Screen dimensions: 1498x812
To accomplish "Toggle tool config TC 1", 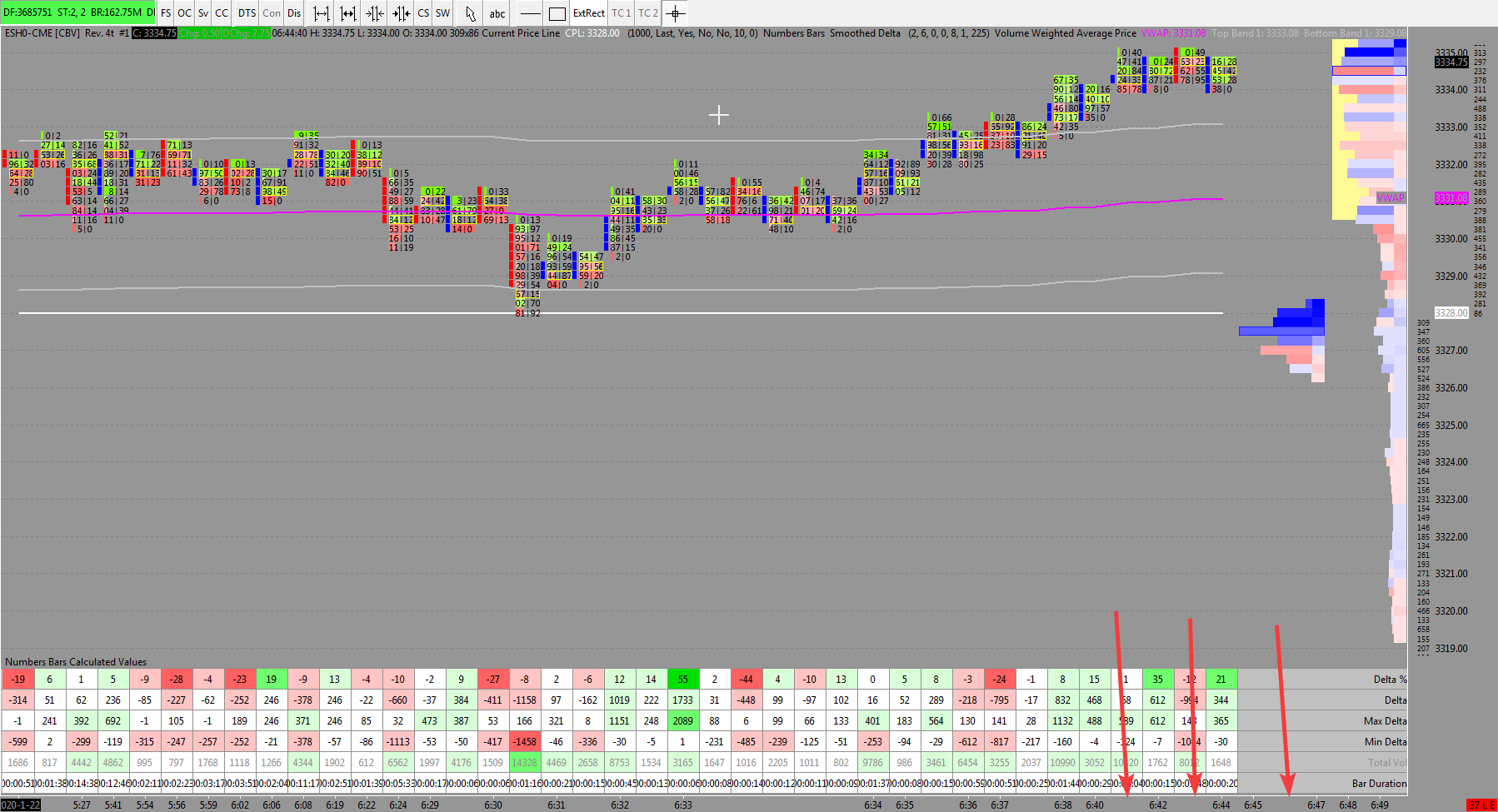I will pyautogui.click(x=622, y=13).
